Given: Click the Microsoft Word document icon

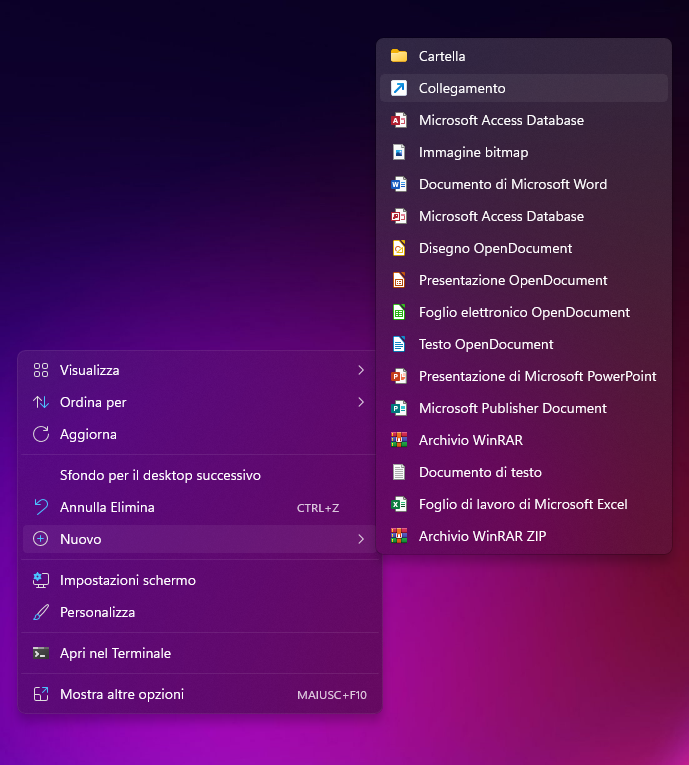Looking at the screenshot, I should point(399,184).
